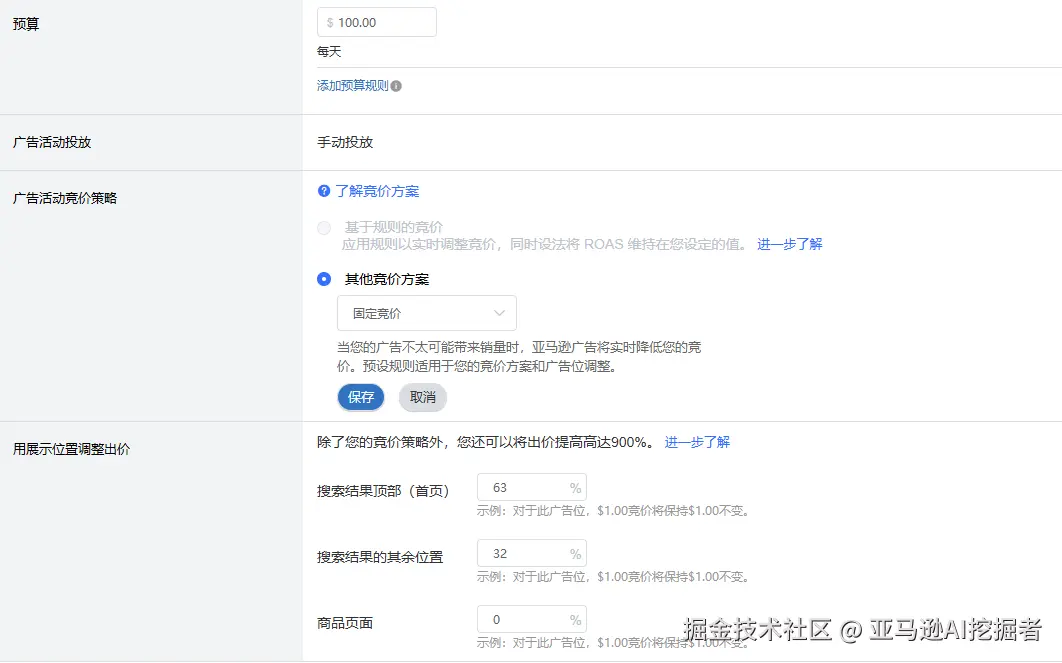Click the 取消 button
Screen dimensions: 1062x663
(x=423, y=397)
